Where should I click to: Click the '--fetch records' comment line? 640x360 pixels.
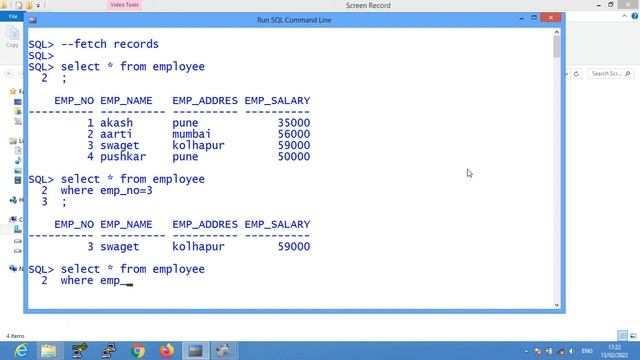(x=110, y=44)
